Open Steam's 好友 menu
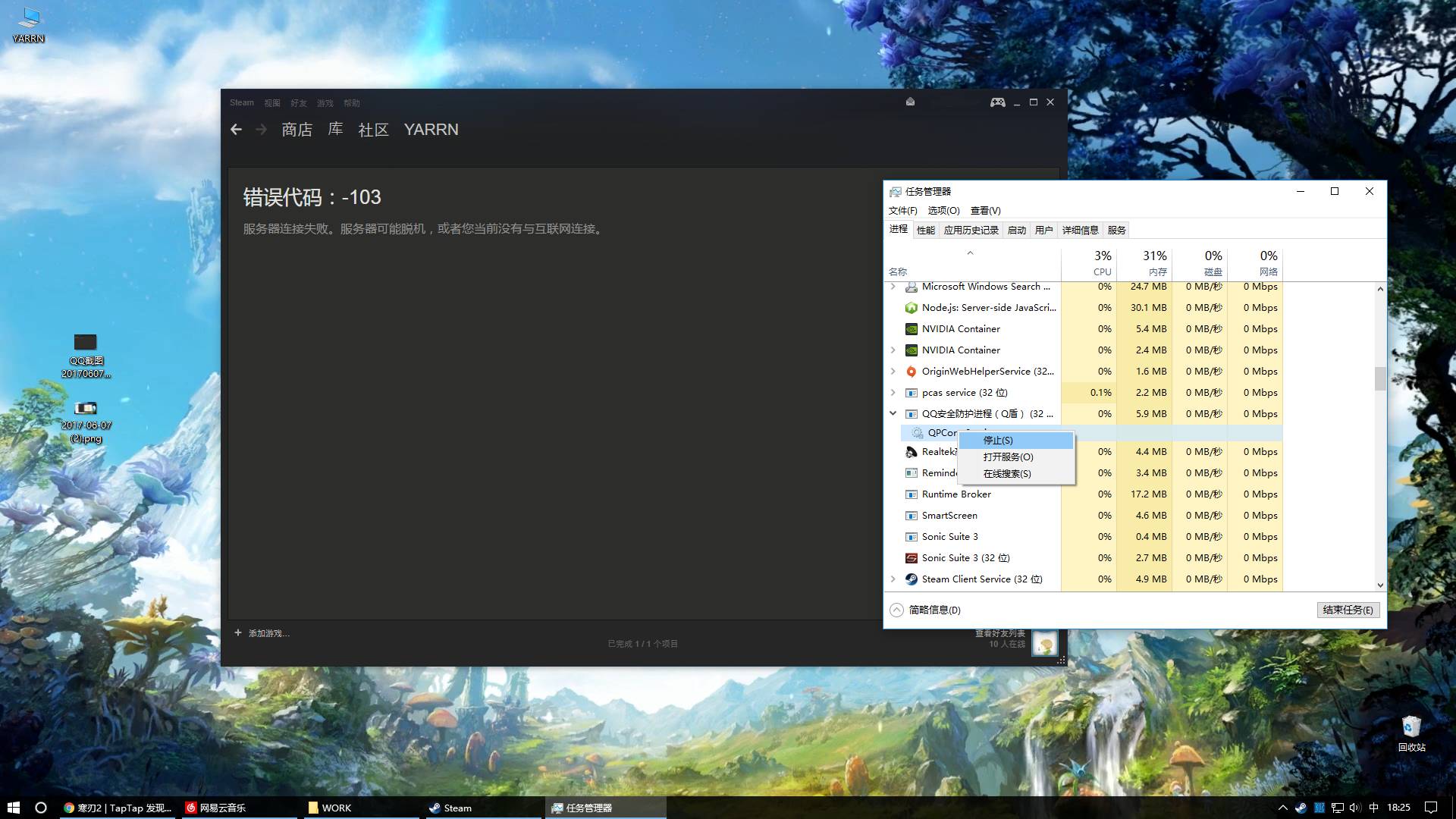This screenshot has width=1456, height=819. pyautogui.click(x=299, y=103)
